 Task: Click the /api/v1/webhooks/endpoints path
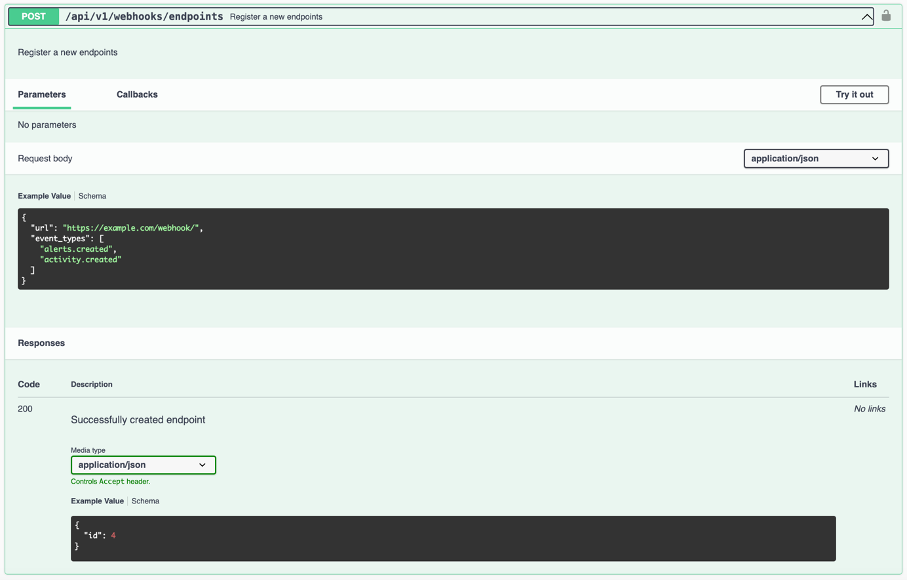144,16
